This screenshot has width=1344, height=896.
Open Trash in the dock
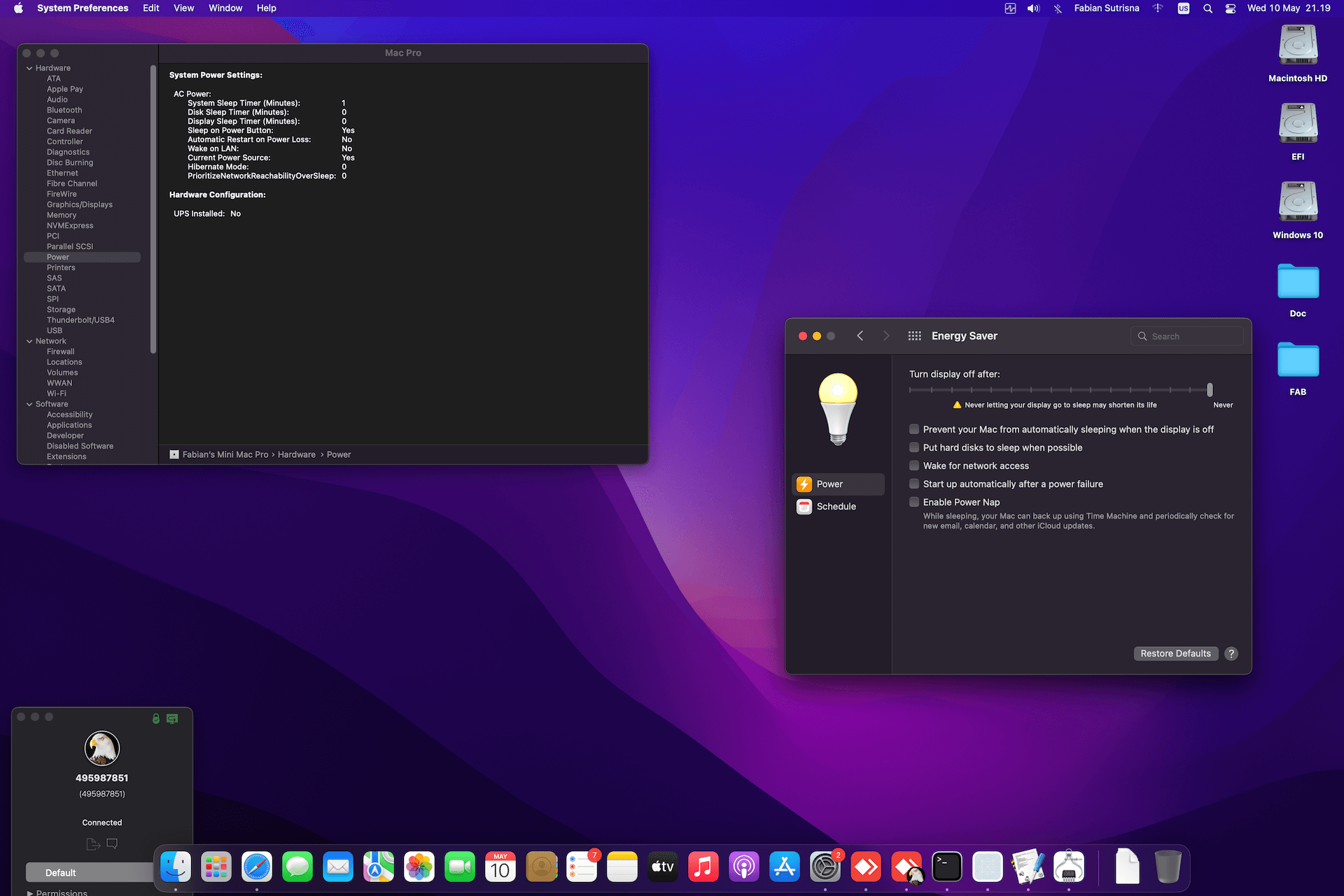click(x=1168, y=867)
